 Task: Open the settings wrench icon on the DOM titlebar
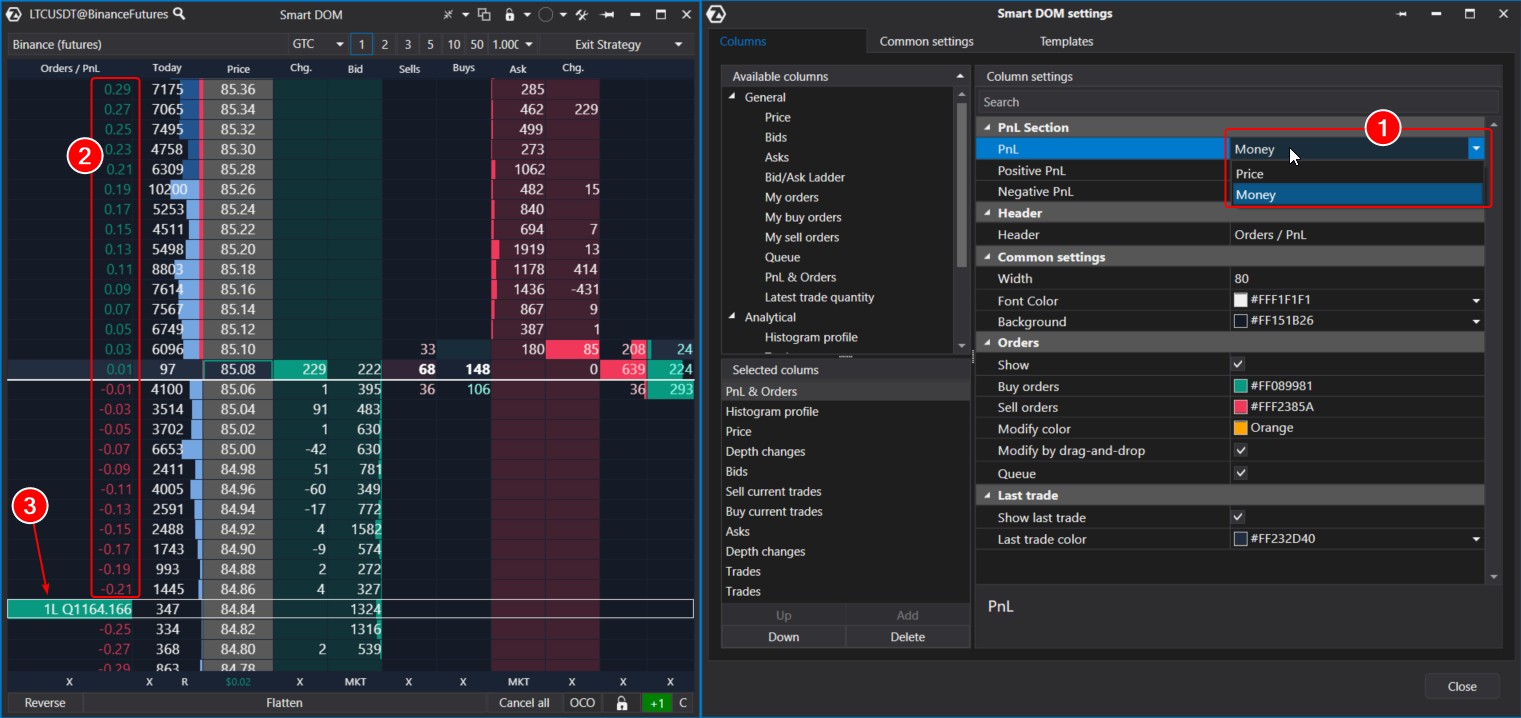[582, 14]
